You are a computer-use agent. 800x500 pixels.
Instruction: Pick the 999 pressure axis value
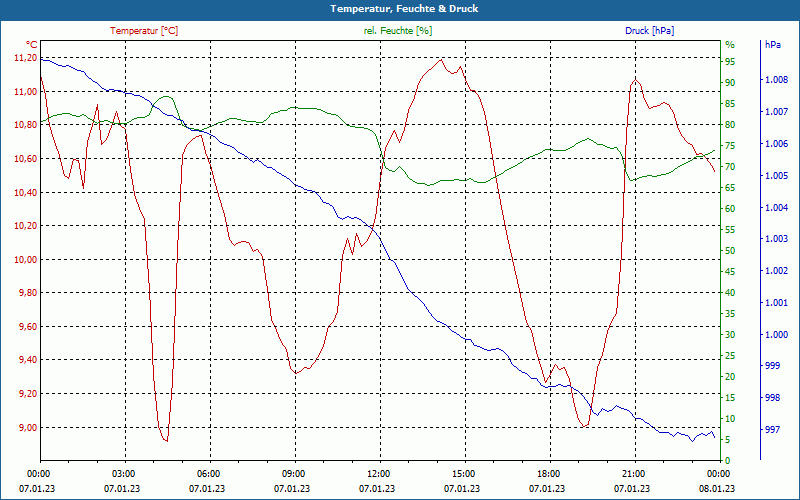(772, 366)
